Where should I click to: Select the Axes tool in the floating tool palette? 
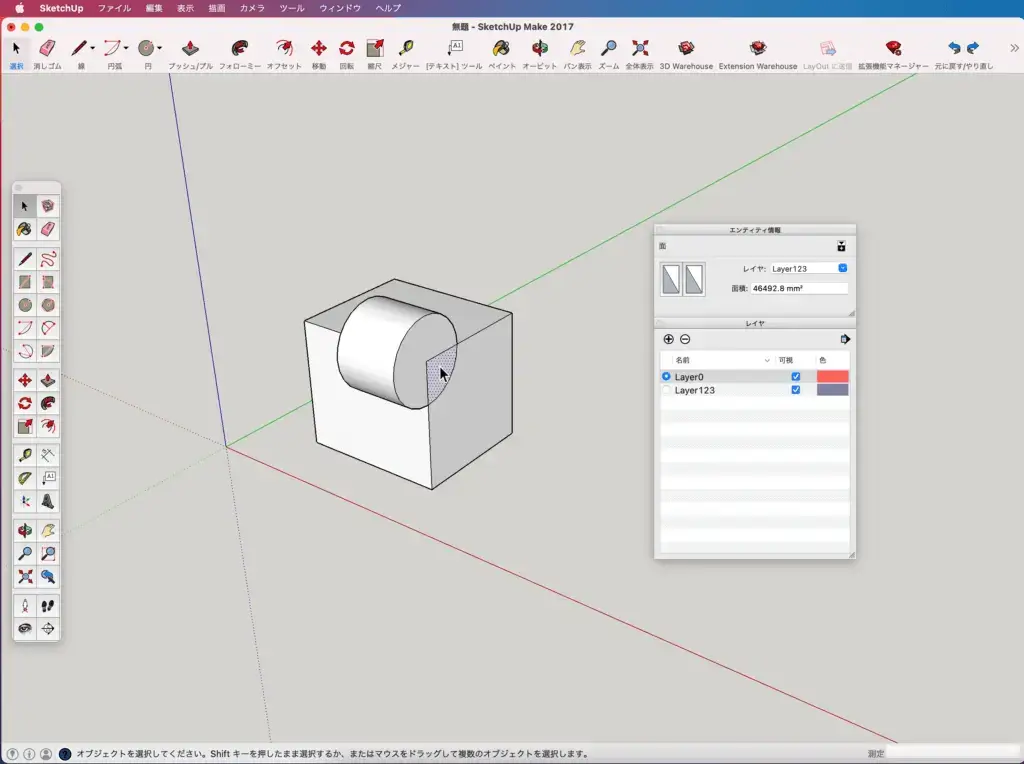pos(25,501)
